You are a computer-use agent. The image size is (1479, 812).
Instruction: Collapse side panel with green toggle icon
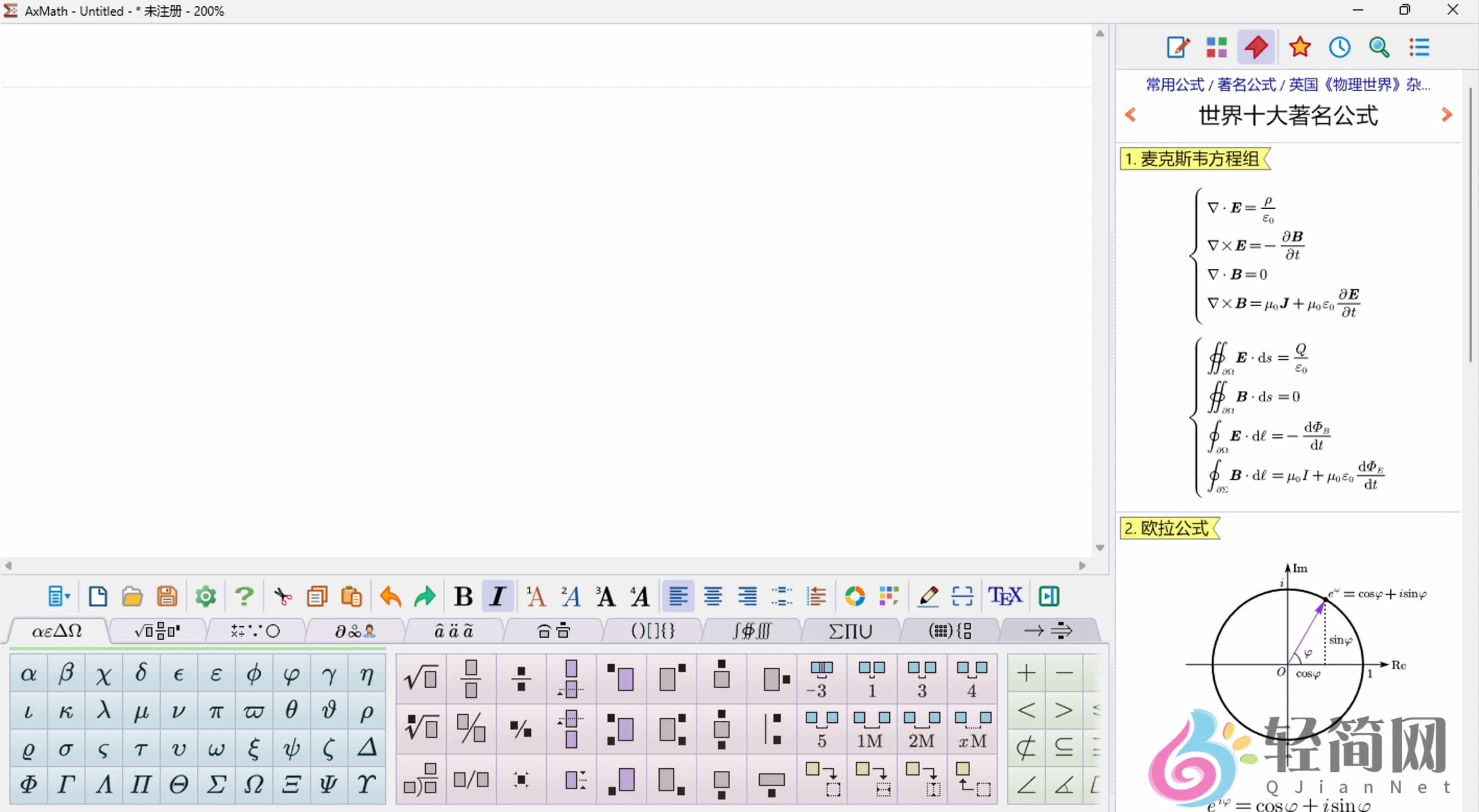point(1048,596)
